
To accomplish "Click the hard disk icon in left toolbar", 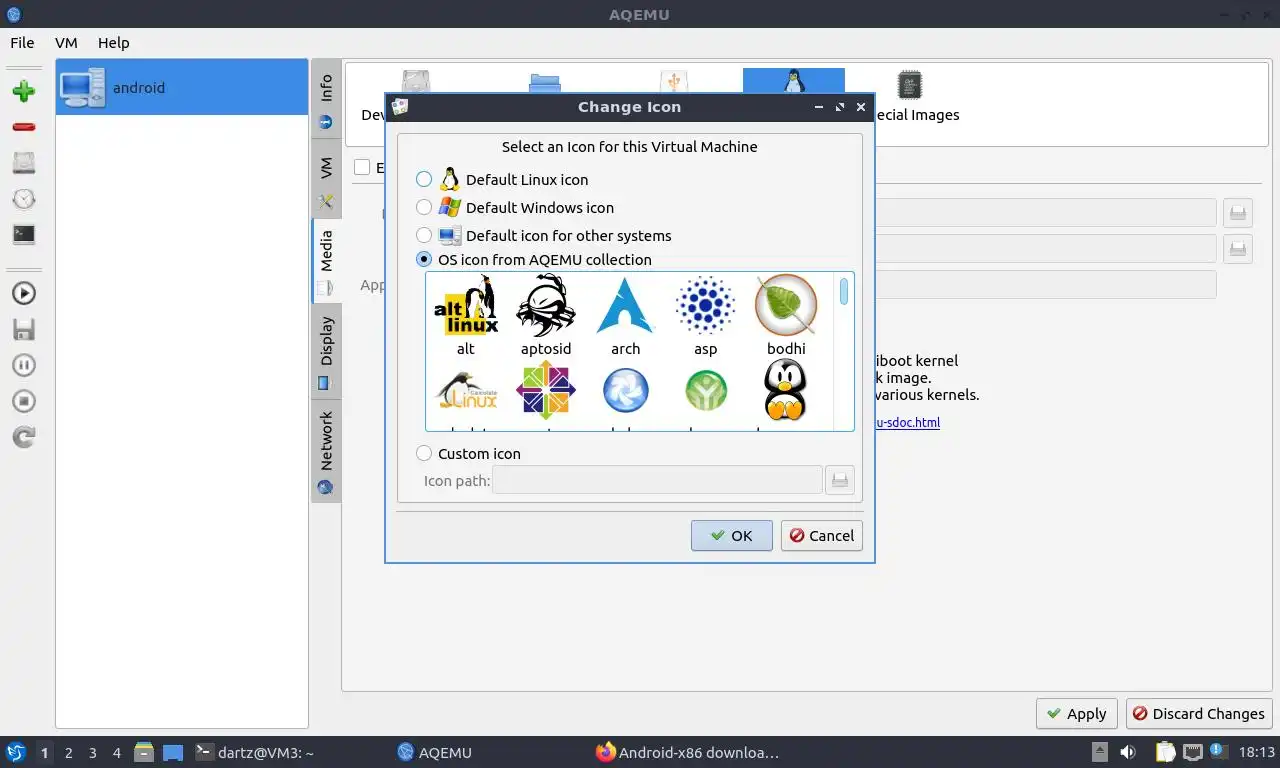I will pos(24,163).
